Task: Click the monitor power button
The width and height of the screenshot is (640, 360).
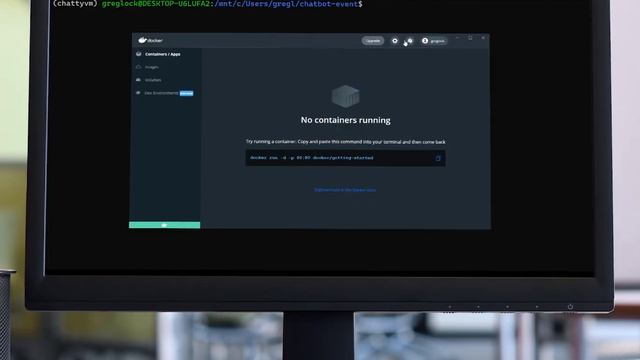Action: pyautogui.click(x=570, y=307)
